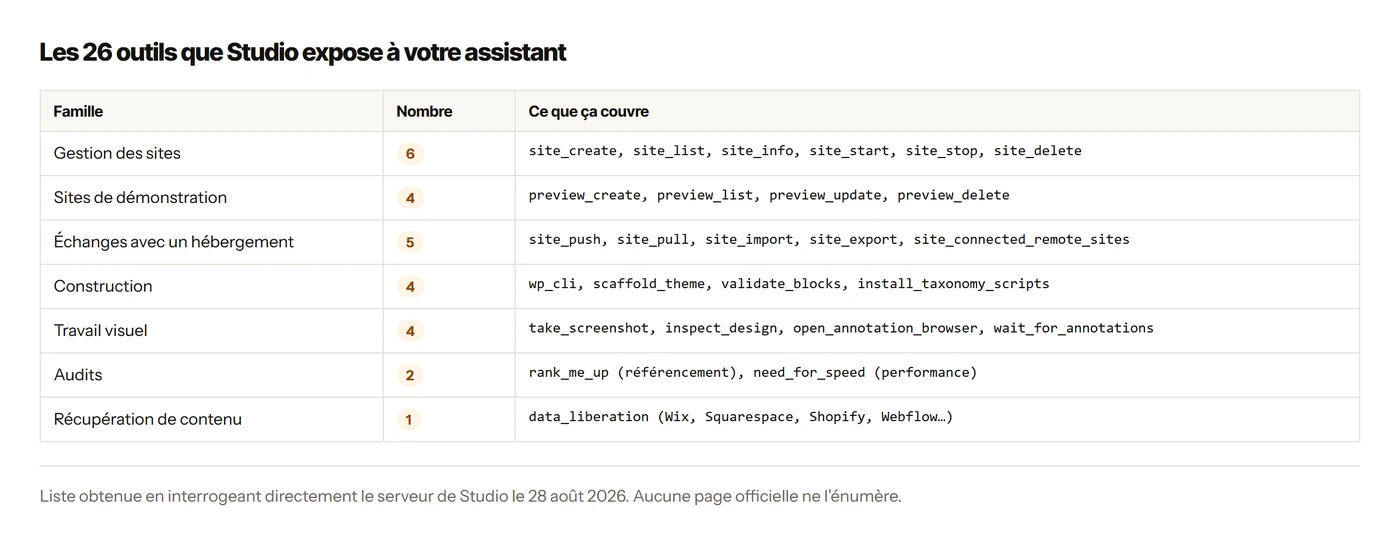Viewport: 1400px width, 546px height.
Task: Click the count badge "2" in the Audits row
Action: [410, 375]
